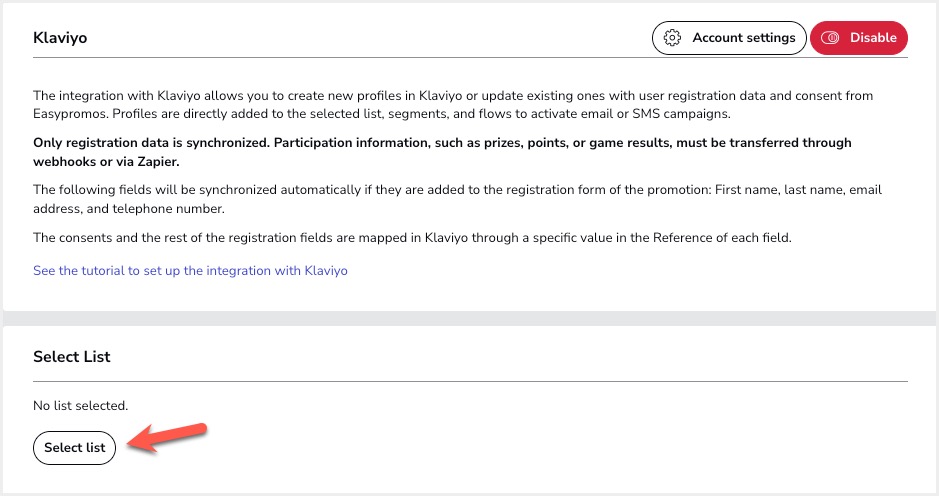Click the gear icon in Account settings
939x496 pixels.
(673, 38)
